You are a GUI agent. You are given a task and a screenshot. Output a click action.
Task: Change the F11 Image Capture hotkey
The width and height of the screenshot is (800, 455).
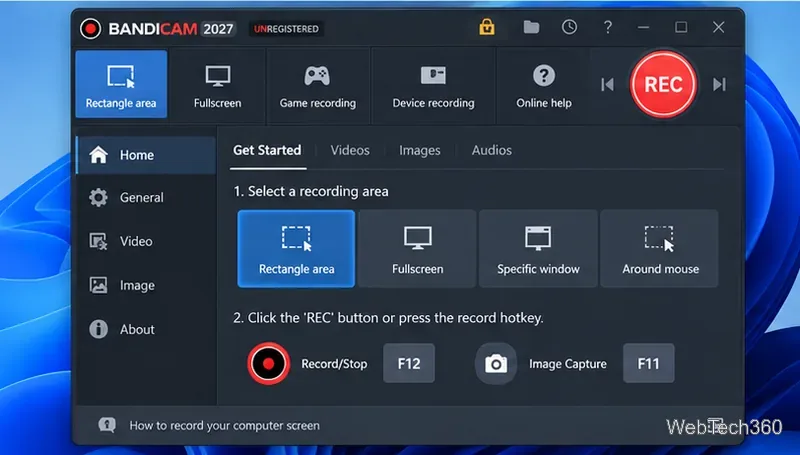[648, 363]
